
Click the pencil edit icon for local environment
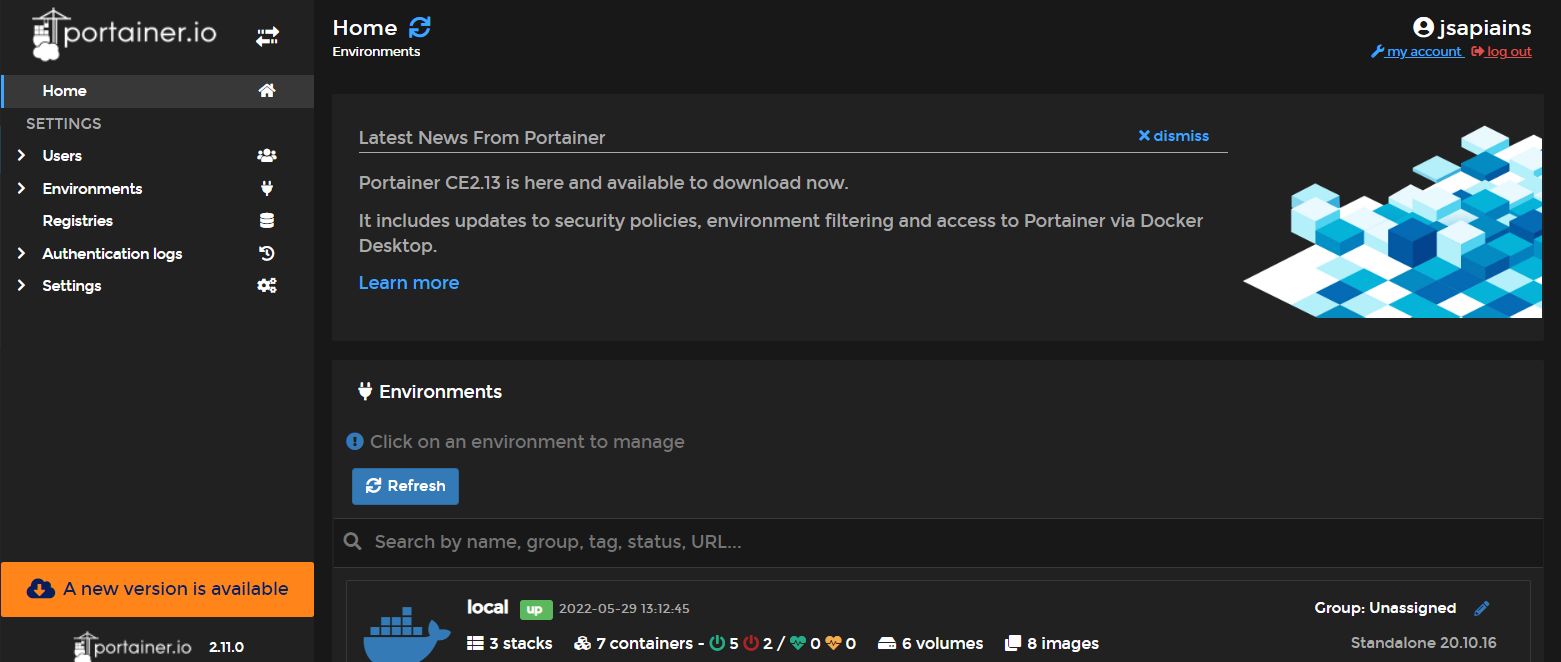click(1482, 608)
